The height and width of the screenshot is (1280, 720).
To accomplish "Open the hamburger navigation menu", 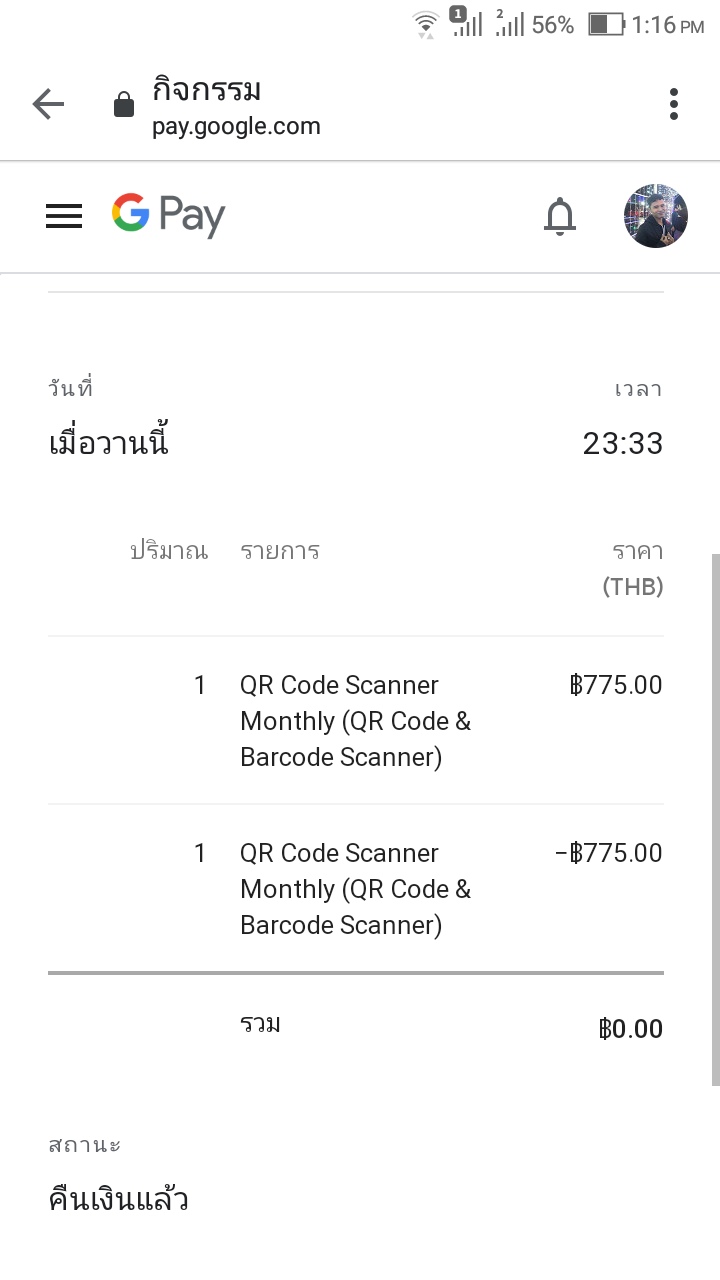I will point(64,216).
